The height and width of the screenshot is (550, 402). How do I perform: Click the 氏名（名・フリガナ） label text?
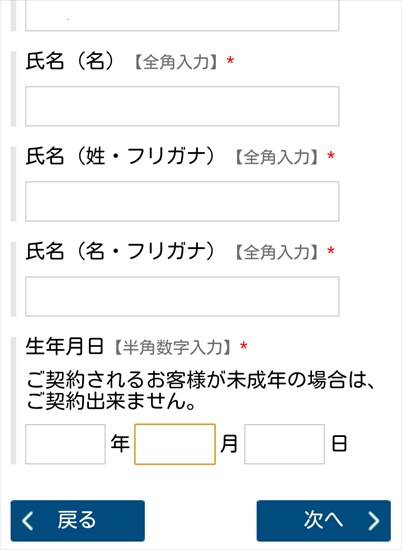pyautogui.click(x=120, y=251)
